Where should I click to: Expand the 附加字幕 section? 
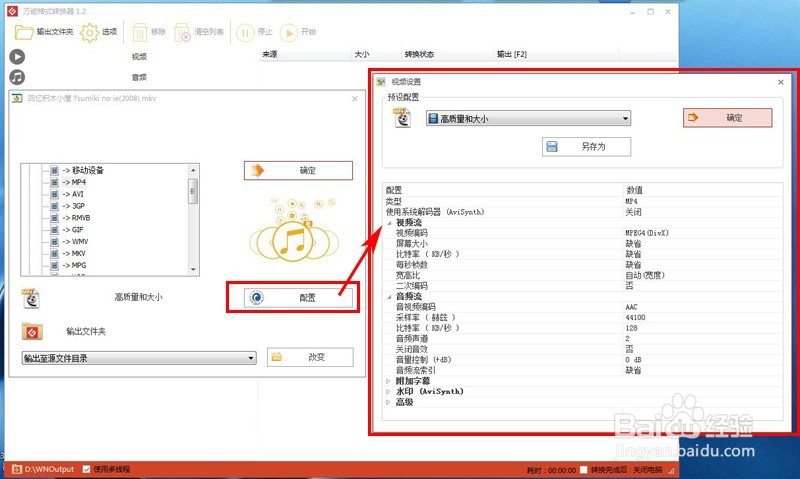[x=388, y=381]
